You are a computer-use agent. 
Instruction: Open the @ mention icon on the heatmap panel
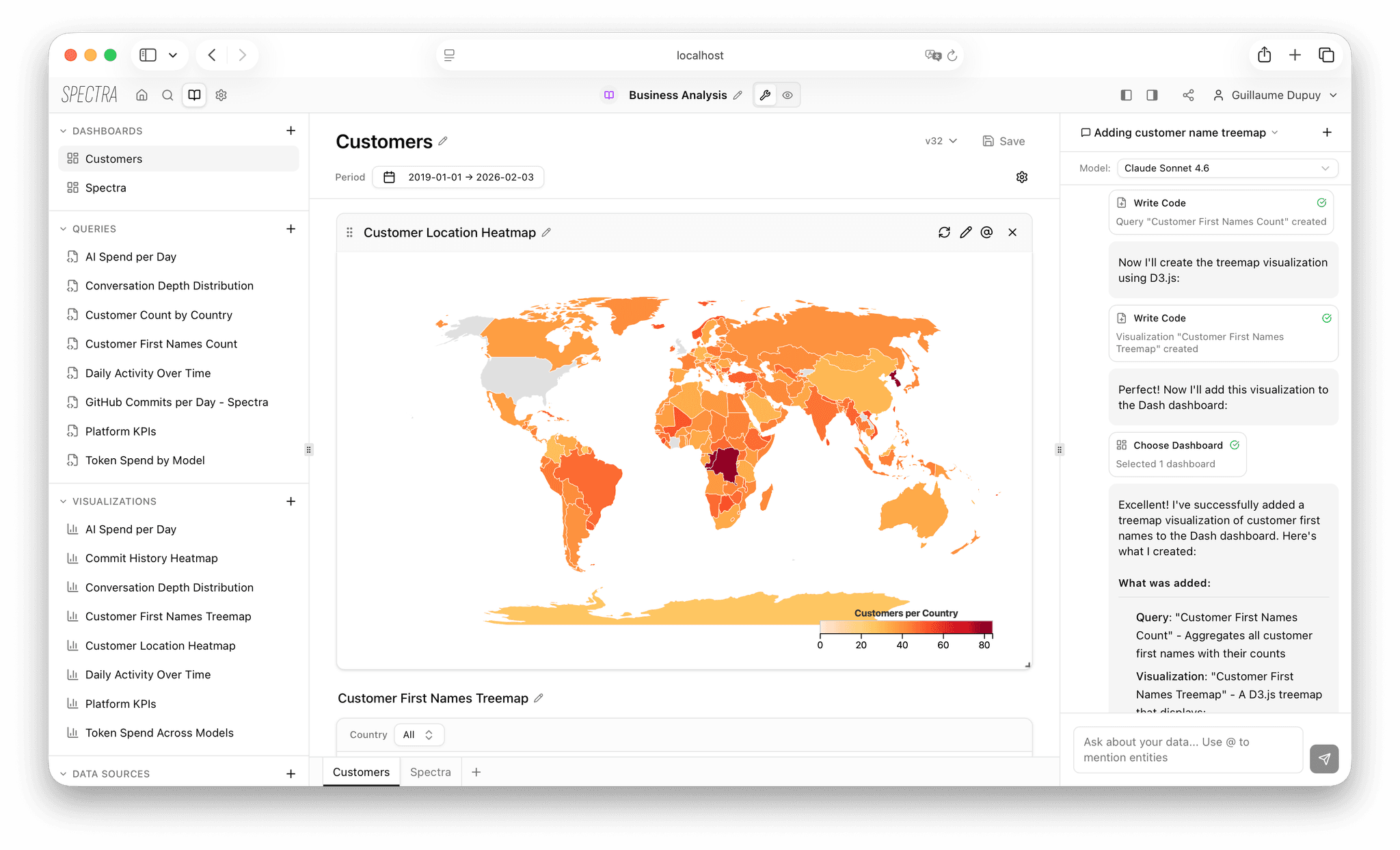986,233
